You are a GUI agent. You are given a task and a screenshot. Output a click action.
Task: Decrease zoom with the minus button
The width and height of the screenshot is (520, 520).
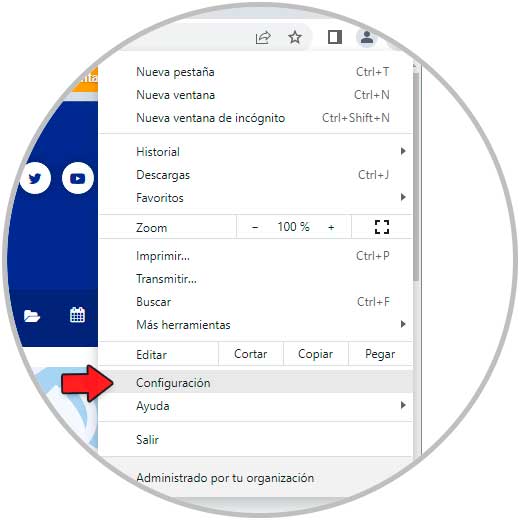click(x=255, y=227)
